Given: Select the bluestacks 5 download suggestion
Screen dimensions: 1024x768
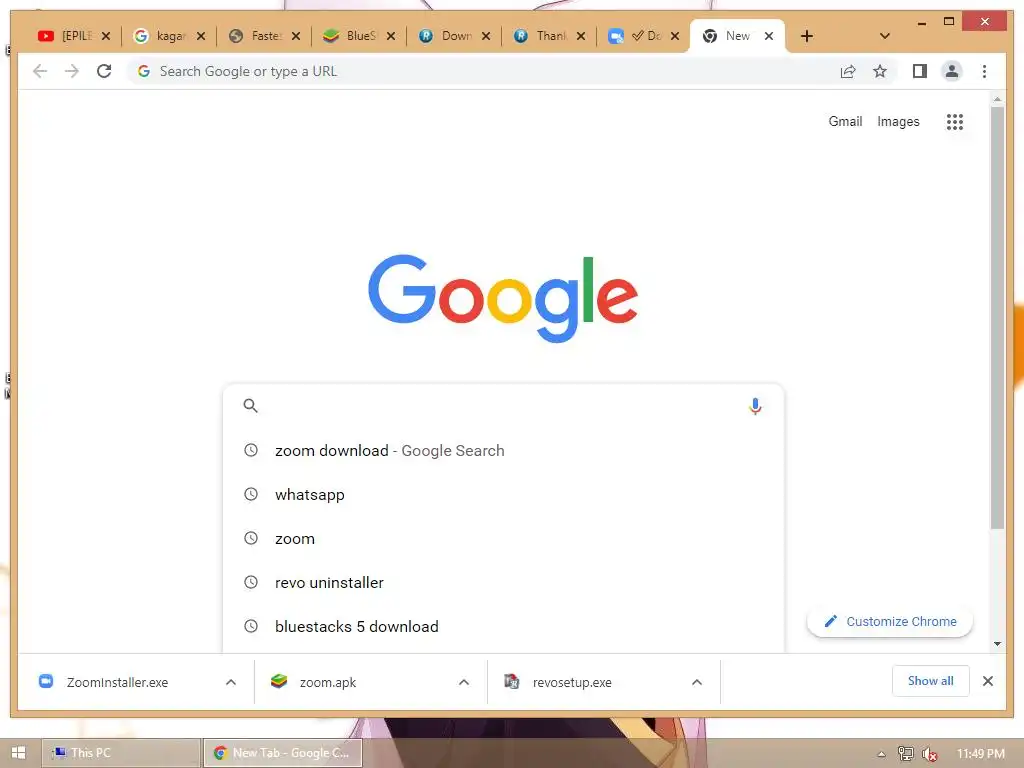Looking at the screenshot, I should [x=503, y=626].
